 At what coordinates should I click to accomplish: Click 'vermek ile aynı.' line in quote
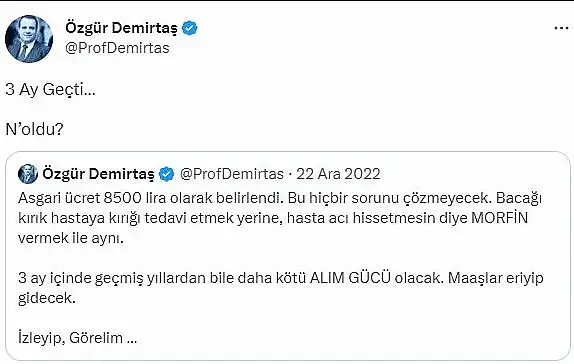tap(71, 238)
